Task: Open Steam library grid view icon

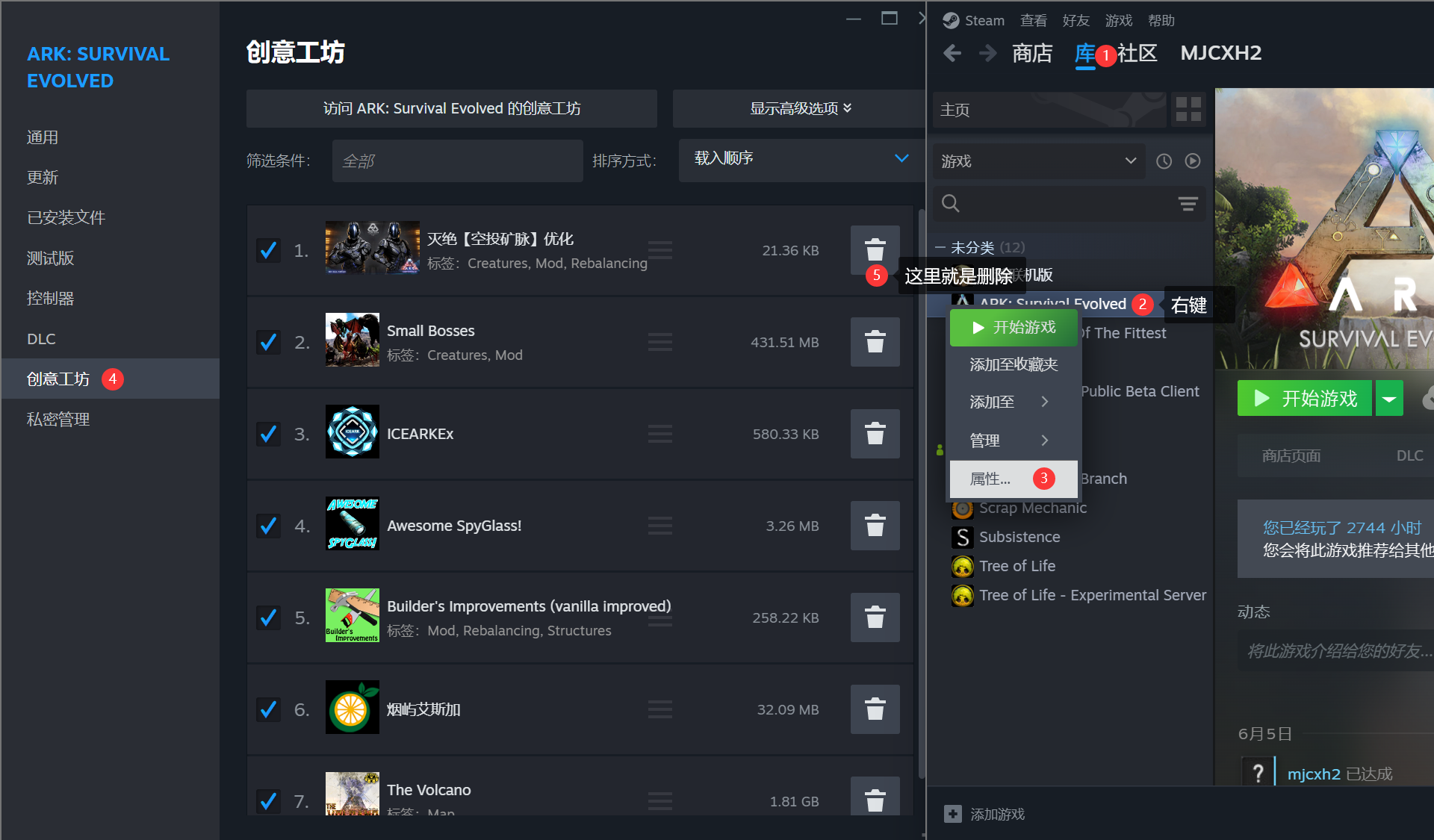Action: [x=1188, y=110]
